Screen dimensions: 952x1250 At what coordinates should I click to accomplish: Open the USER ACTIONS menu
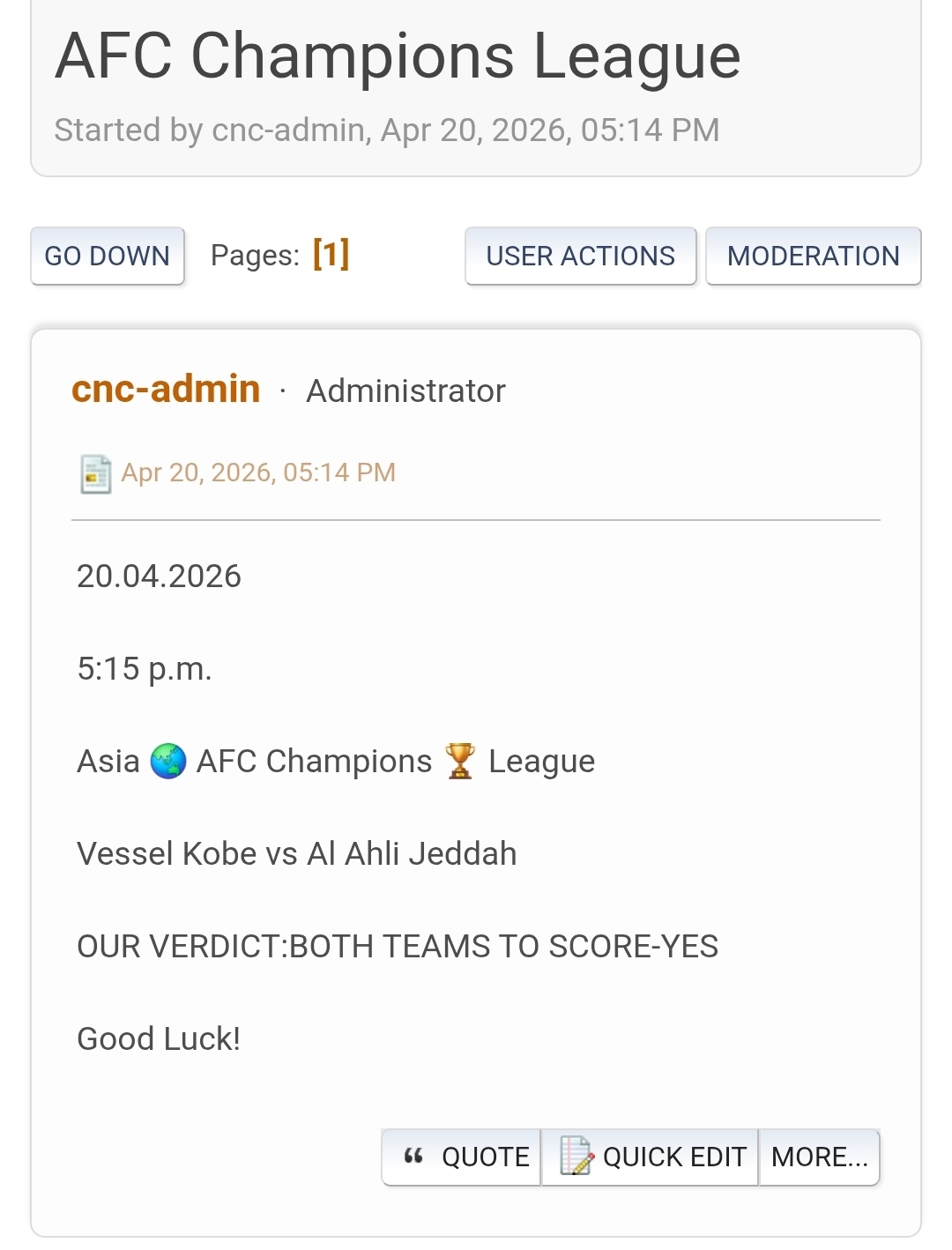coord(580,257)
